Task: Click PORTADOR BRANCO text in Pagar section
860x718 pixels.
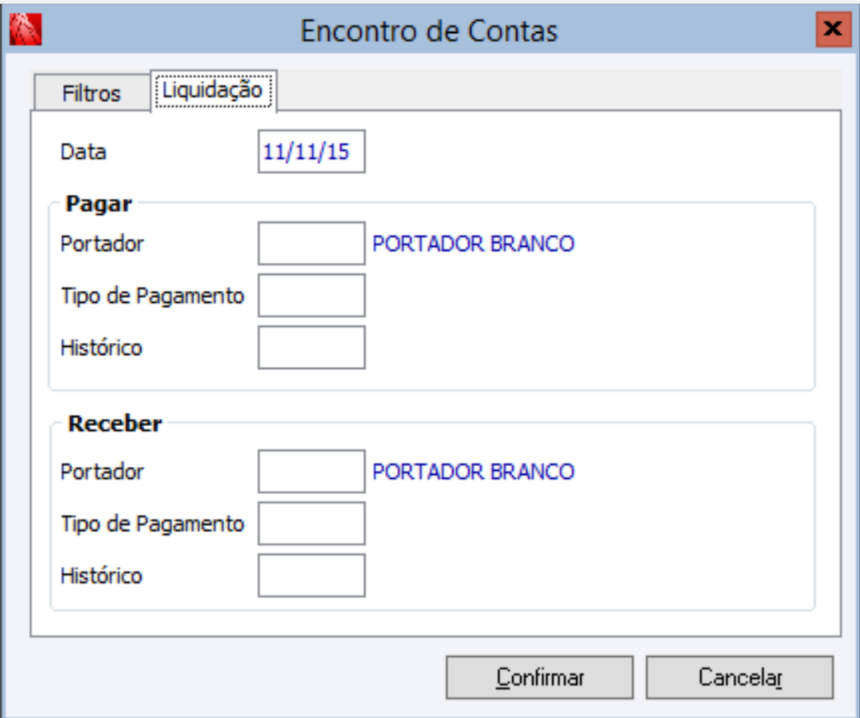Action: (473, 244)
